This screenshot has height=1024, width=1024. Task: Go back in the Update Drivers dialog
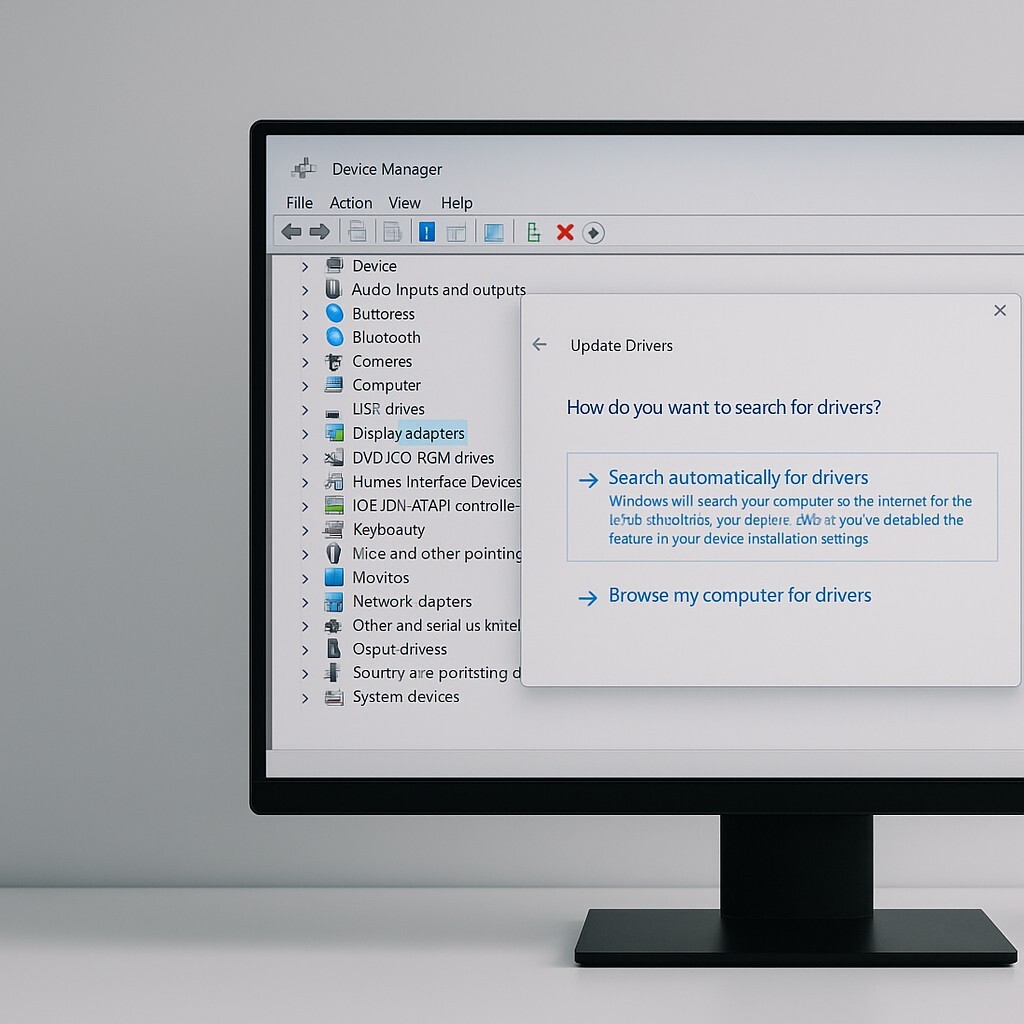tap(540, 344)
